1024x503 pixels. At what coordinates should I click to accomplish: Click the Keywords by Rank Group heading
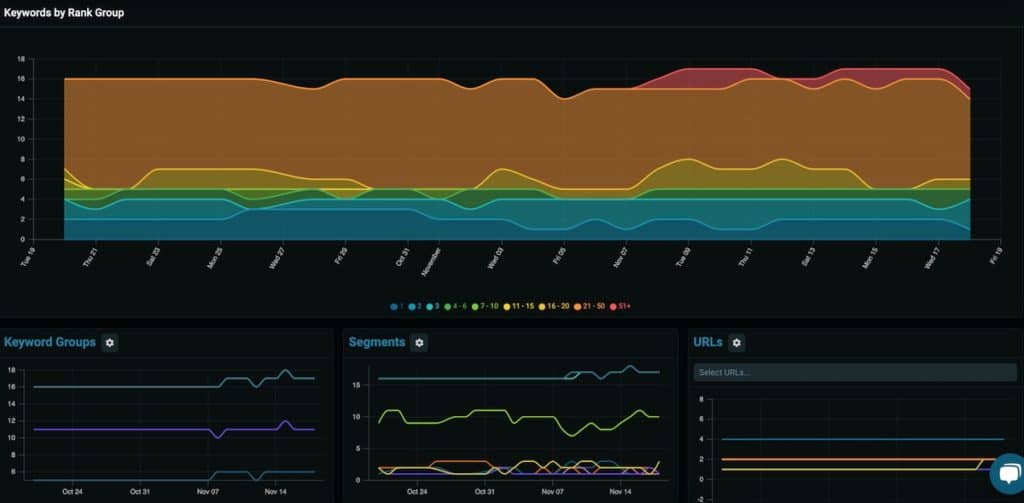point(64,12)
